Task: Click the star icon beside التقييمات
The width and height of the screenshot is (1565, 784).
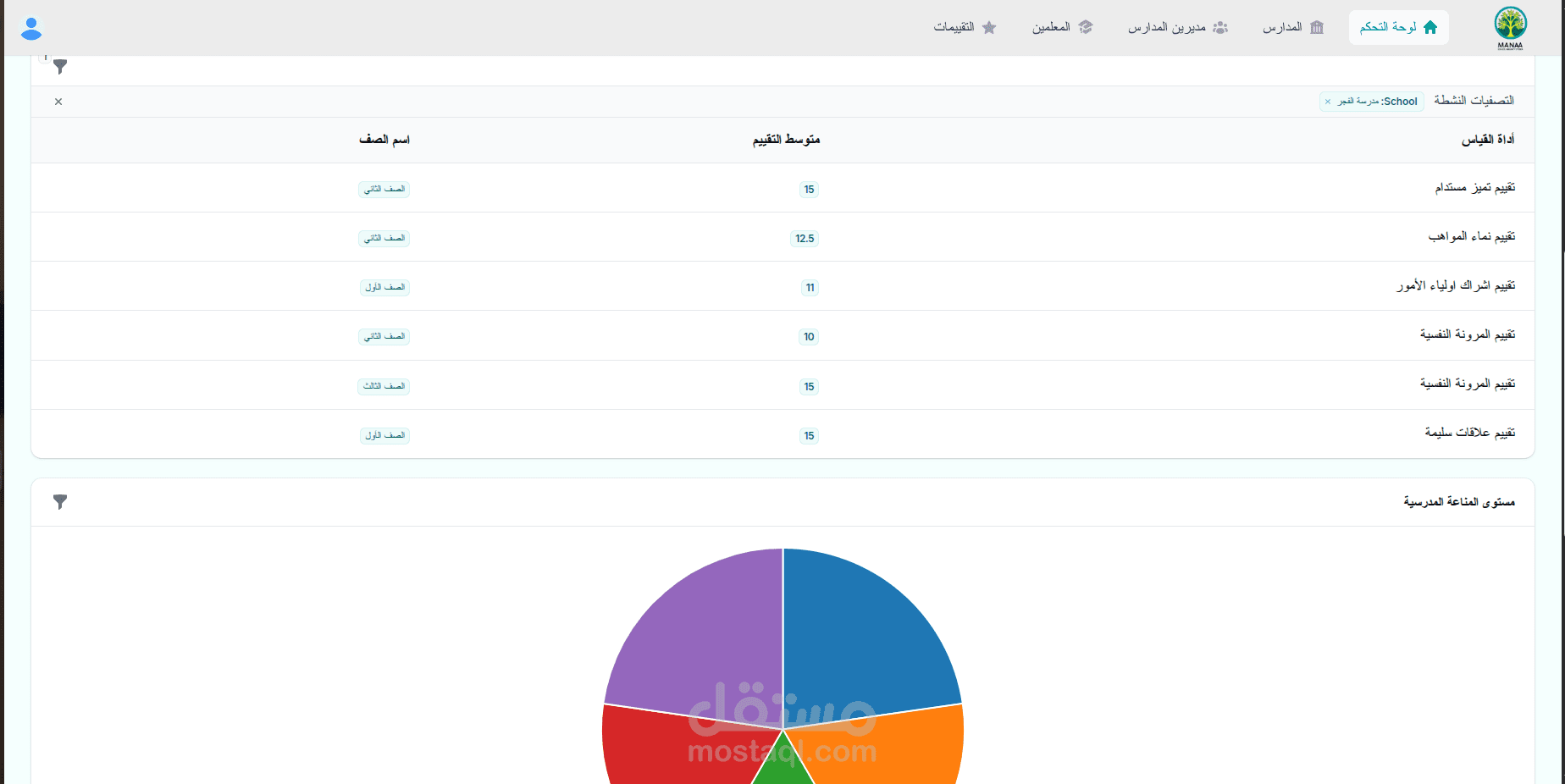Action: point(989,27)
